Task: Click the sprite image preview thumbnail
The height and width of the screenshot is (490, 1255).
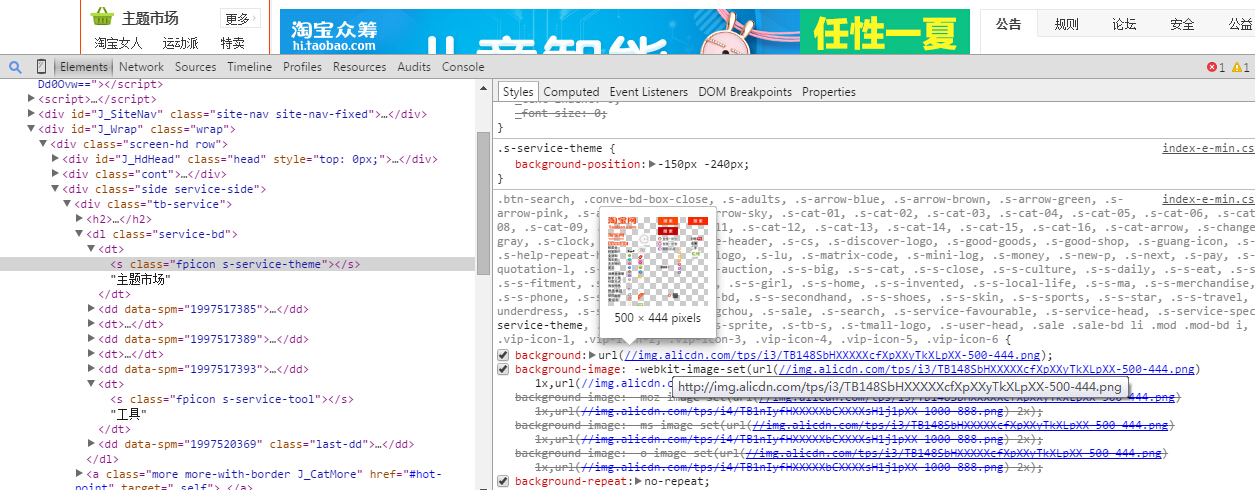Action: 659,260
